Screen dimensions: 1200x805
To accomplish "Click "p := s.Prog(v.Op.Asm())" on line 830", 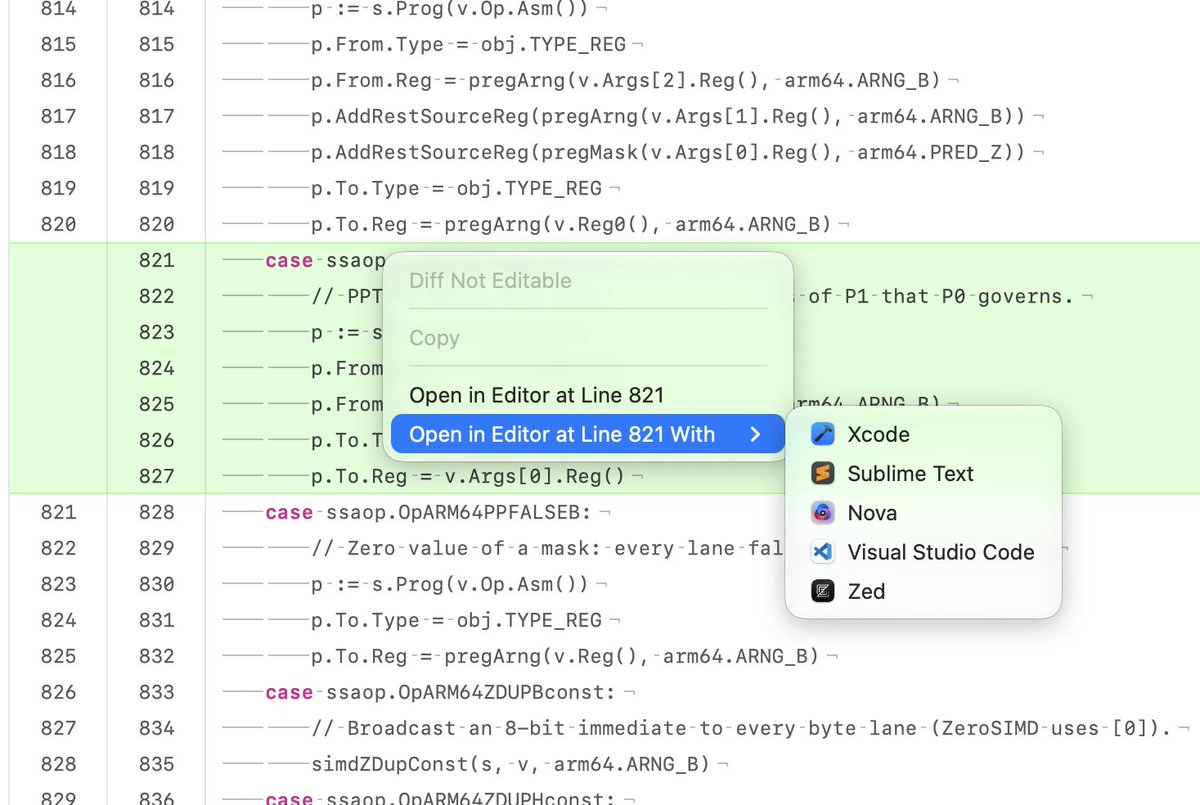I will point(450,584).
